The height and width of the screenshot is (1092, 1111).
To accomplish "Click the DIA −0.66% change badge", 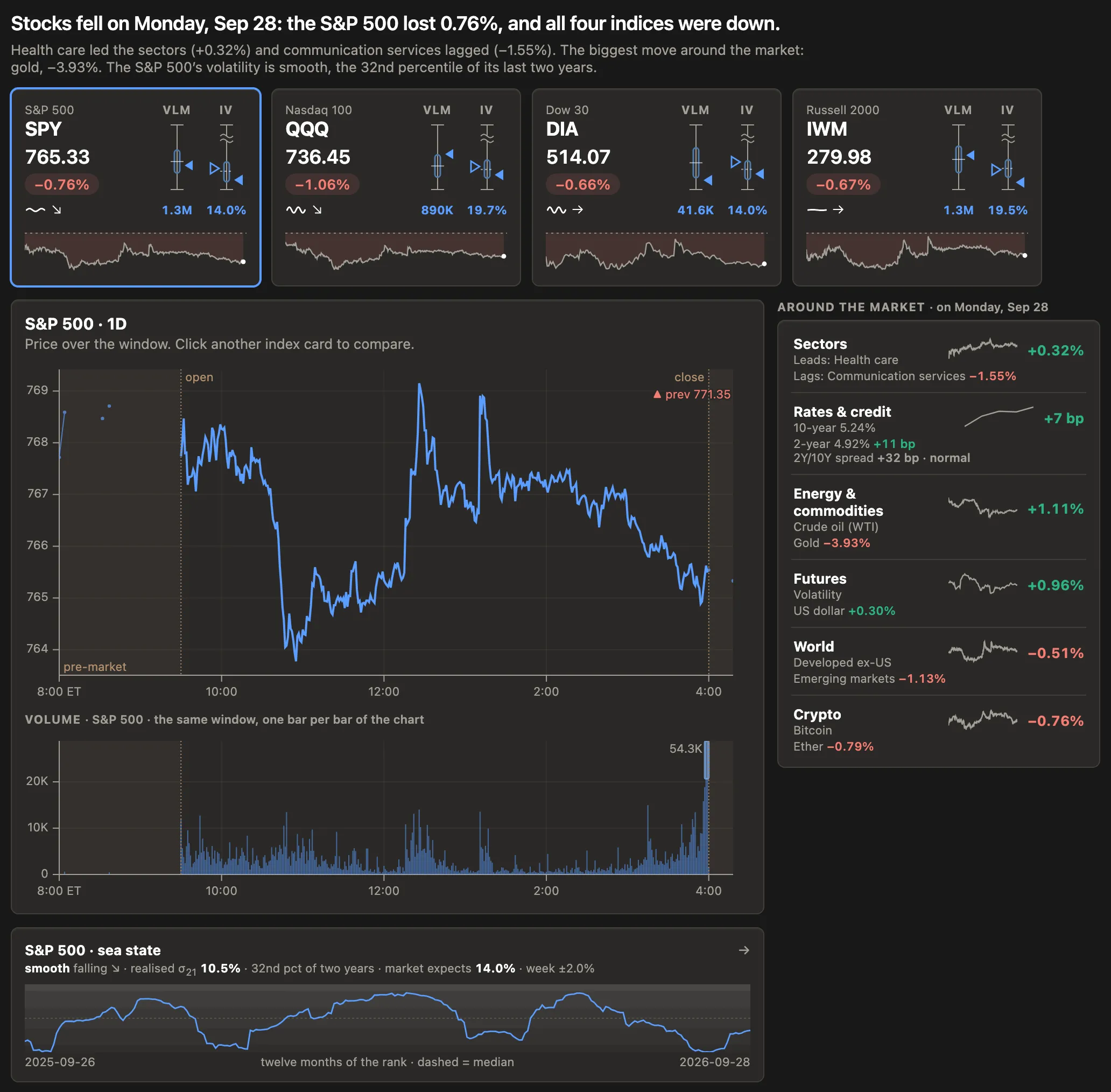I will (x=582, y=185).
